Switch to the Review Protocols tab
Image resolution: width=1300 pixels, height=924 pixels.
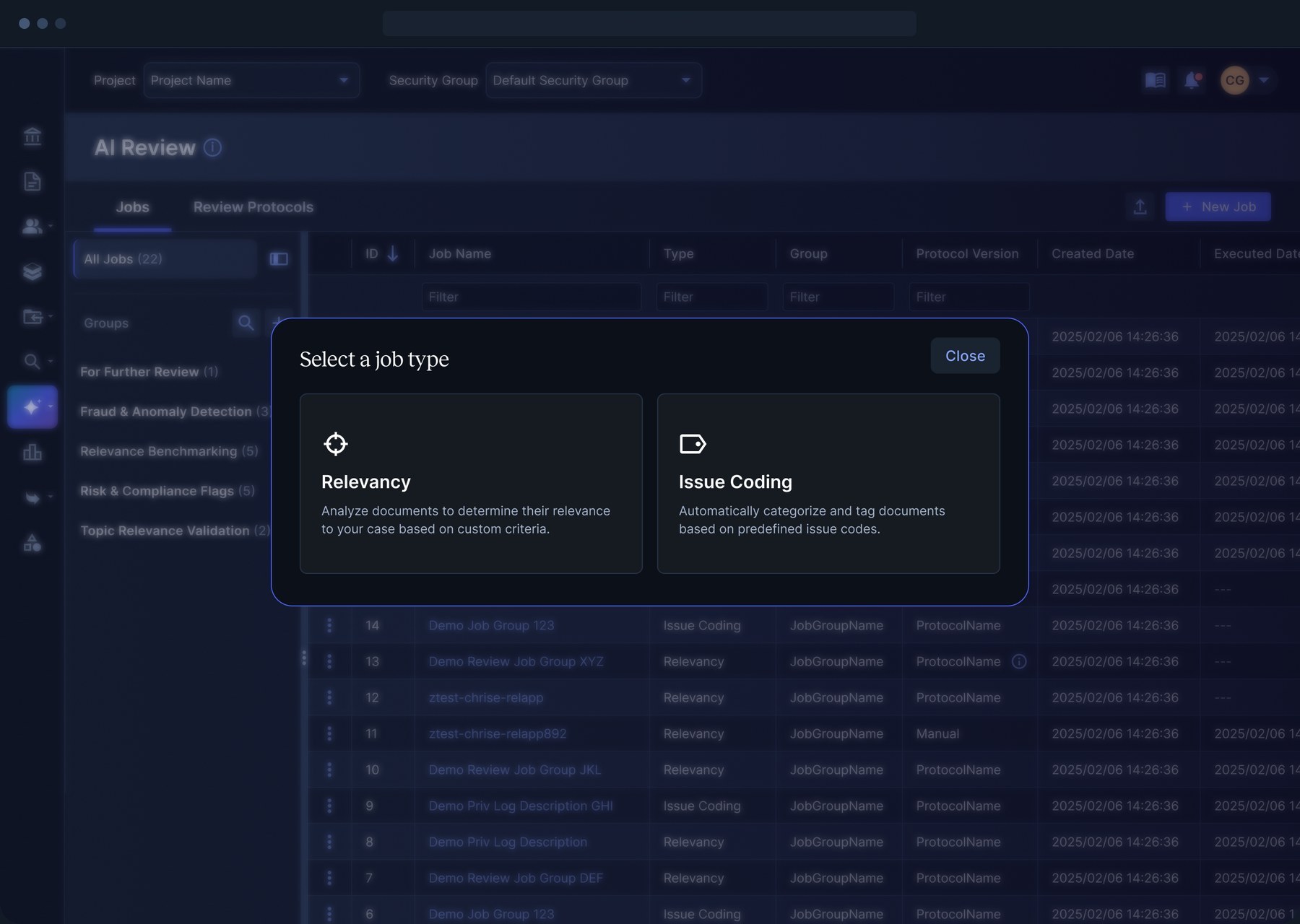[x=253, y=207]
